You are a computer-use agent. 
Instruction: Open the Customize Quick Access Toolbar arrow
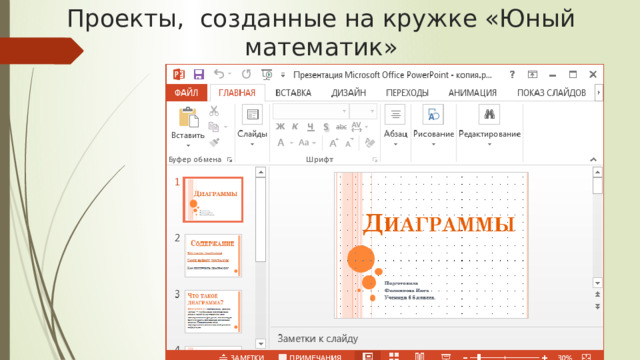[283, 75]
